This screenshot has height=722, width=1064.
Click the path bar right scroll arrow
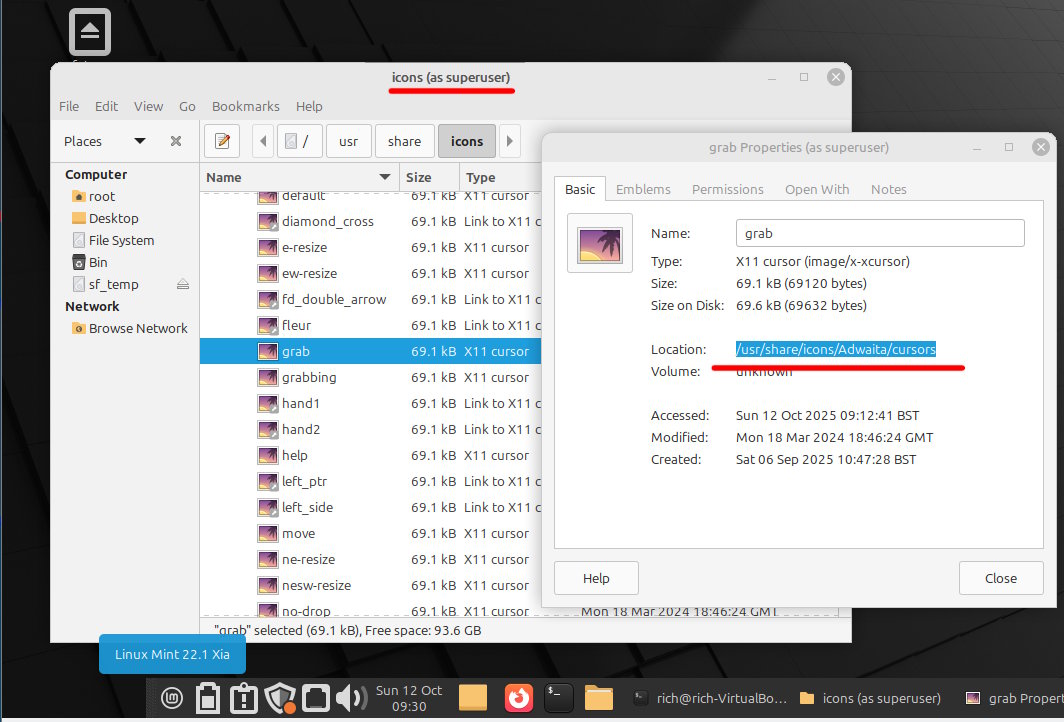click(510, 141)
